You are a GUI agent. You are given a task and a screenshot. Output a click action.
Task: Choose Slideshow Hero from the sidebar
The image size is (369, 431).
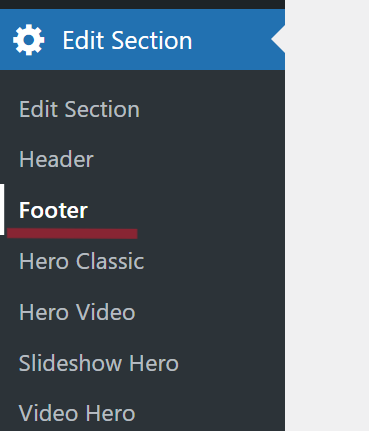(99, 363)
